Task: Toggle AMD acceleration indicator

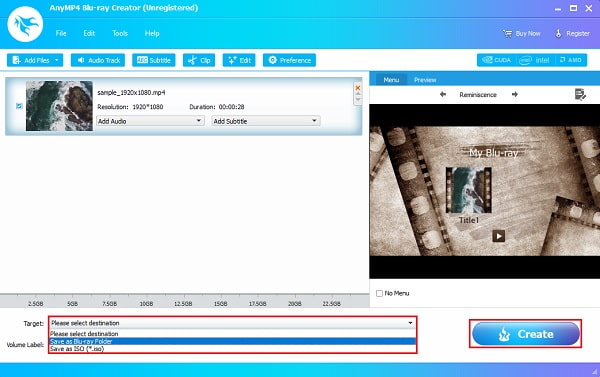Action: coord(570,60)
